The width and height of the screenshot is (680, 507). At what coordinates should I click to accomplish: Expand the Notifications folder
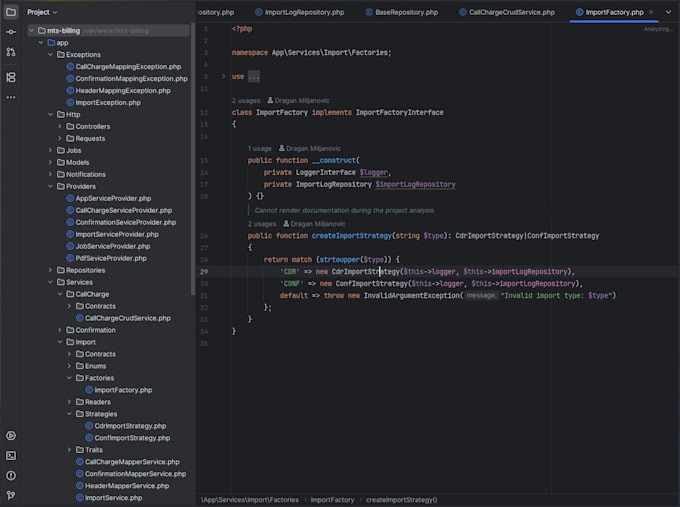50,174
